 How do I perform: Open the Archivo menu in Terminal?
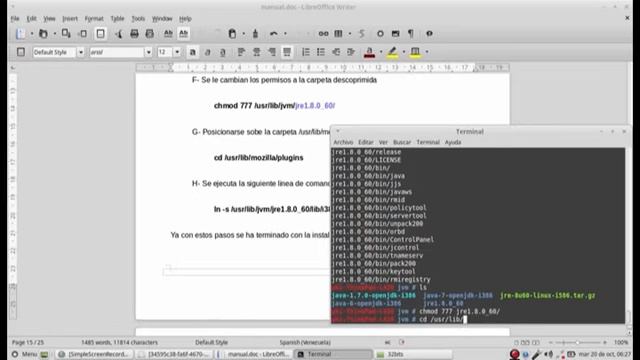[343, 142]
